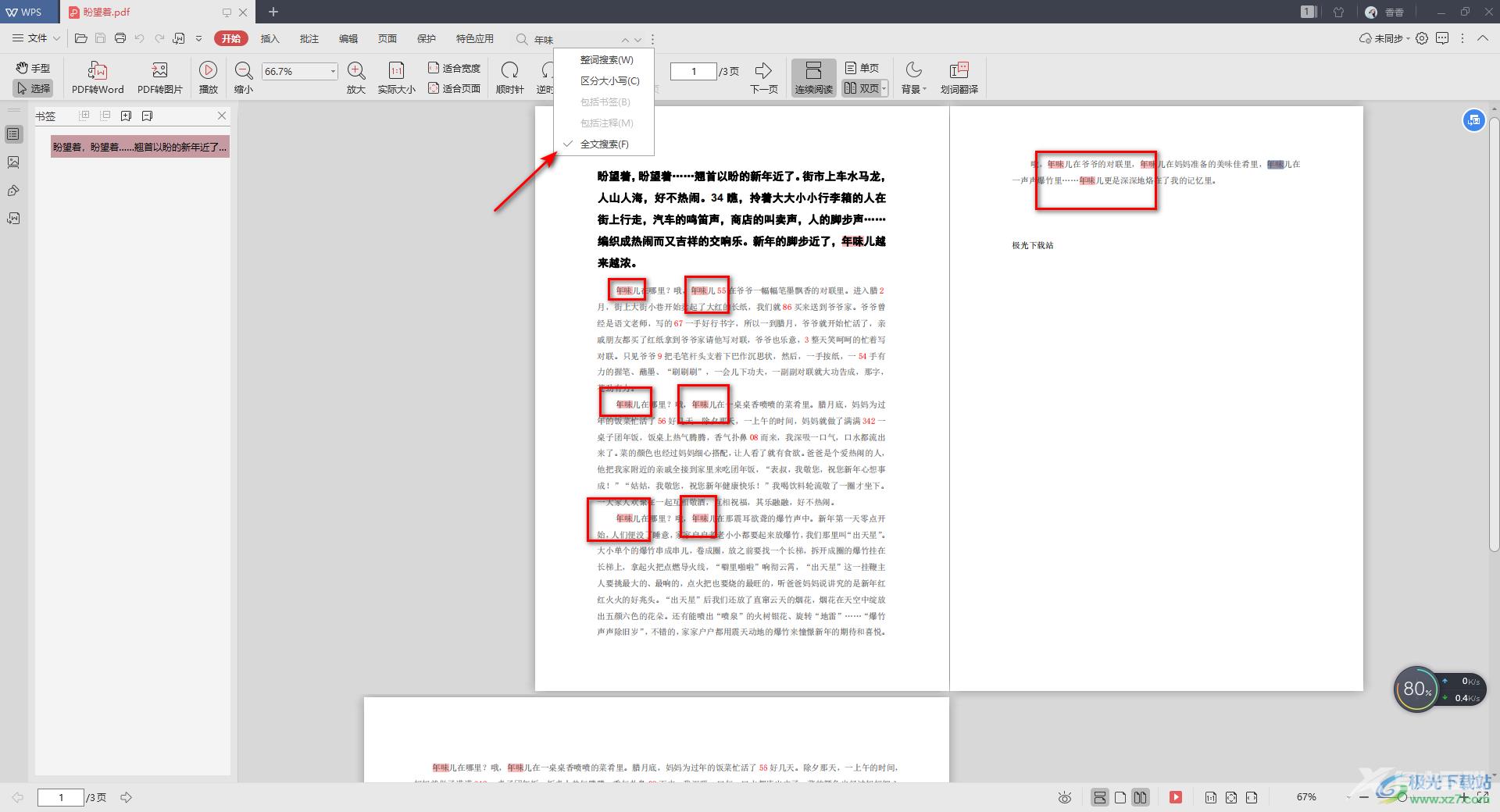Switch to the 批注 tab
The height and width of the screenshot is (812, 1500).
[309, 38]
